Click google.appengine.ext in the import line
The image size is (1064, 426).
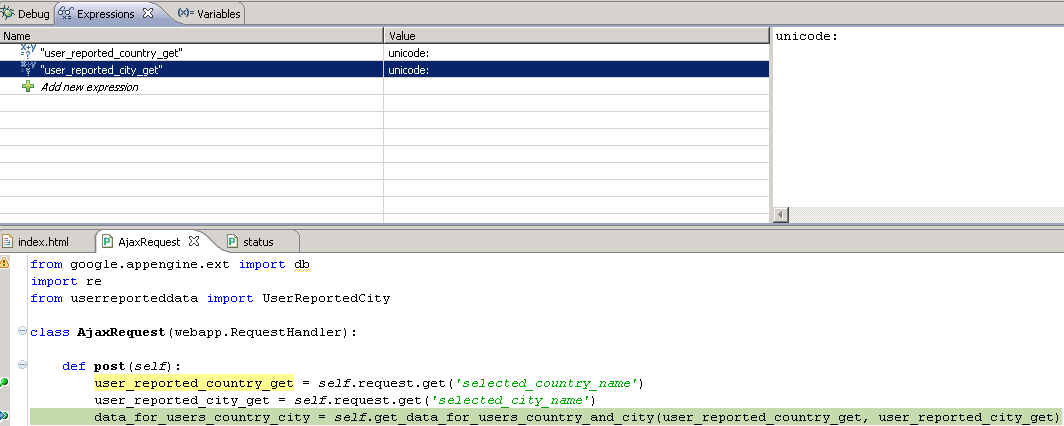point(151,265)
